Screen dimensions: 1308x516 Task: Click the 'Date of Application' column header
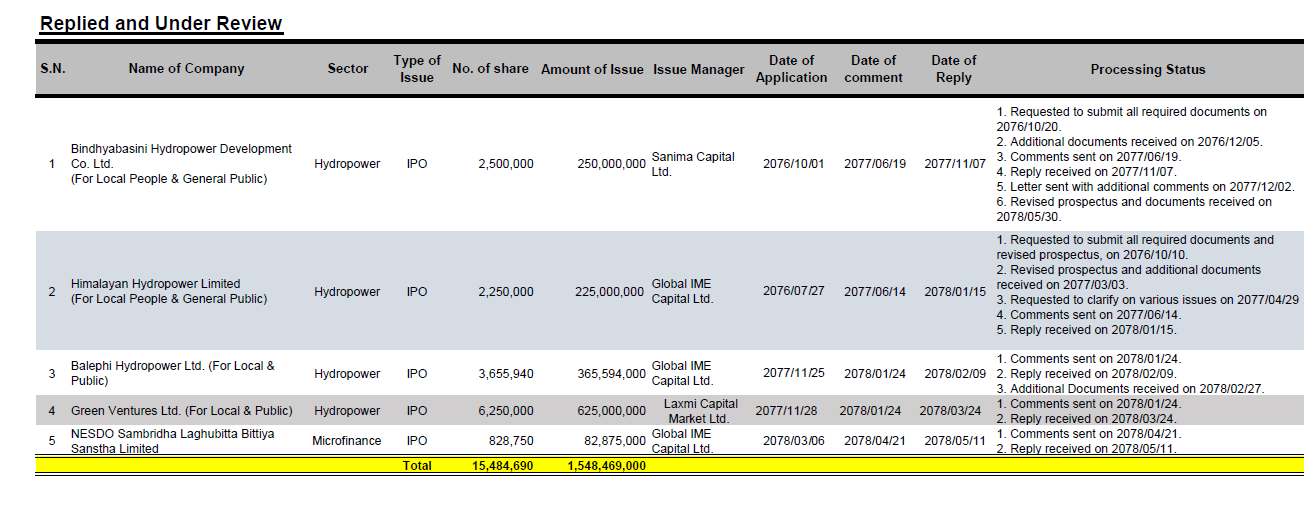(x=792, y=69)
